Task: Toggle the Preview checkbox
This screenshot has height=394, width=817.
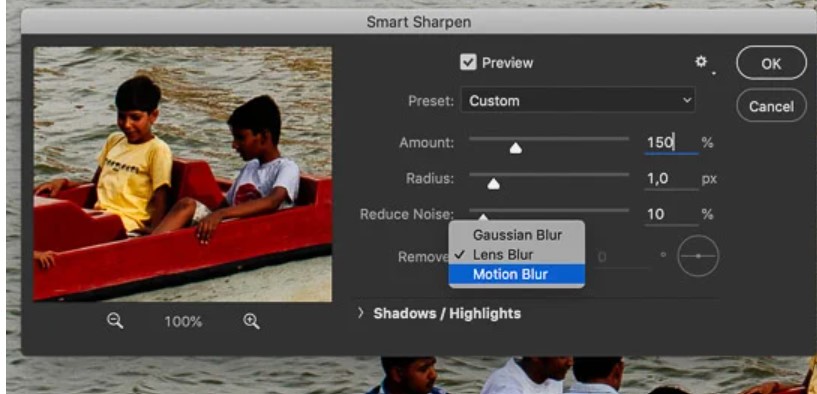Action: (x=468, y=63)
